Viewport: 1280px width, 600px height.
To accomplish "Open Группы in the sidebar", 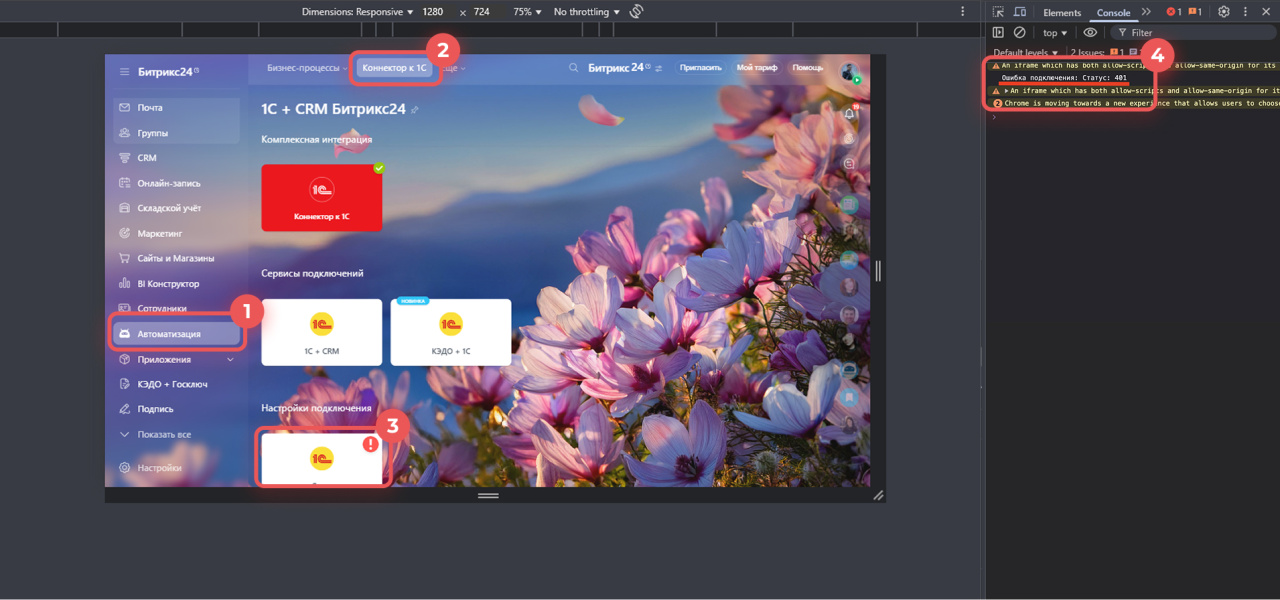I will point(176,132).
